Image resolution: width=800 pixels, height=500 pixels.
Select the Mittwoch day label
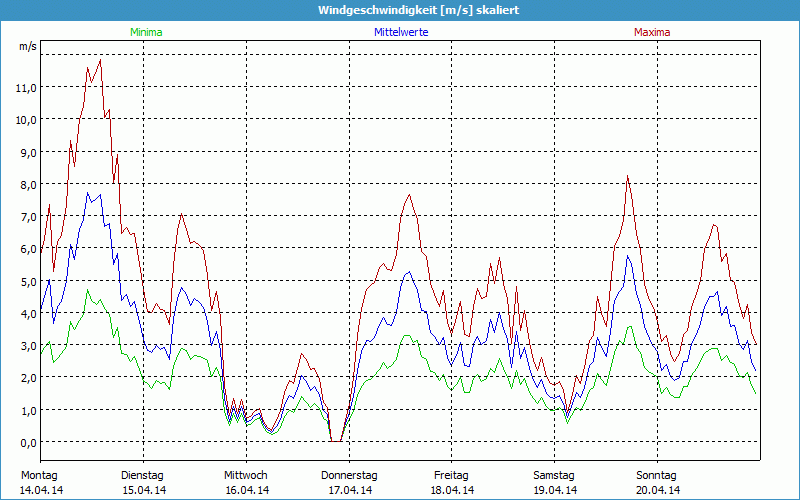click(246, 475)
